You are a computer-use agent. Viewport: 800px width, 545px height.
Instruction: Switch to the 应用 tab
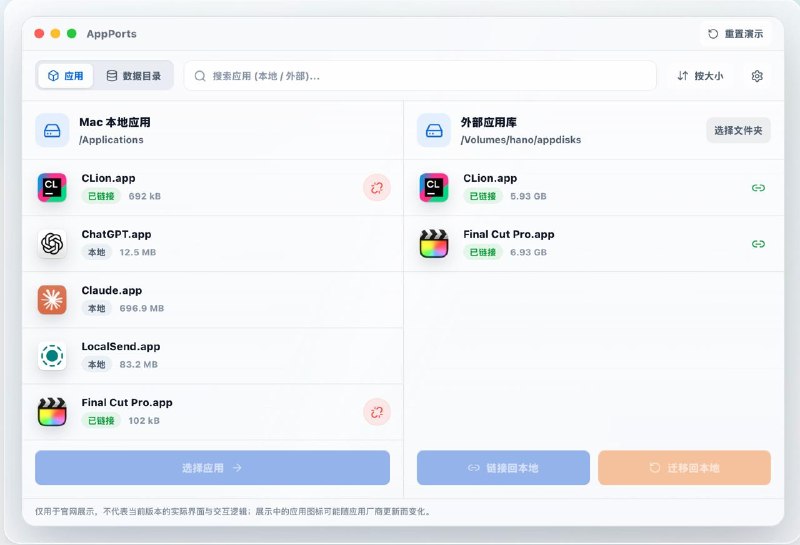(65, 76)
